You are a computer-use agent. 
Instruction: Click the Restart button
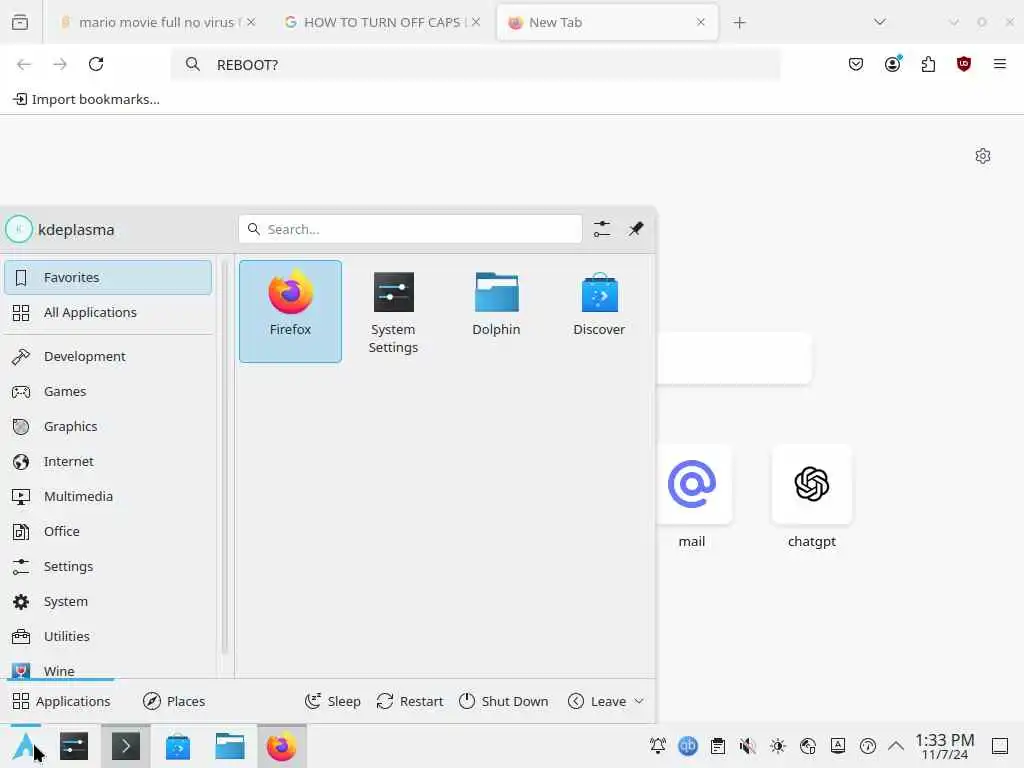(x=410, y=701)
